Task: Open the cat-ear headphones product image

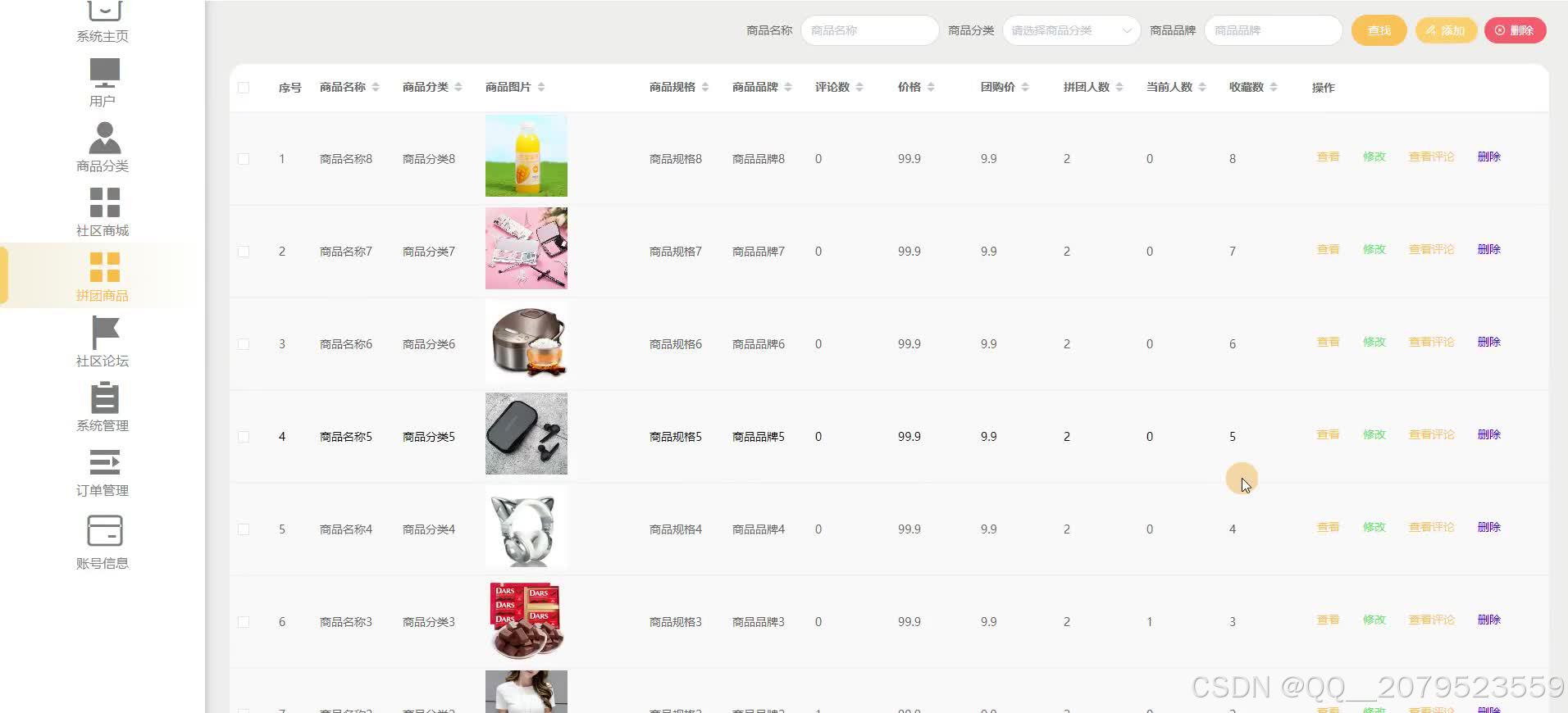Action: click(526, 526)
